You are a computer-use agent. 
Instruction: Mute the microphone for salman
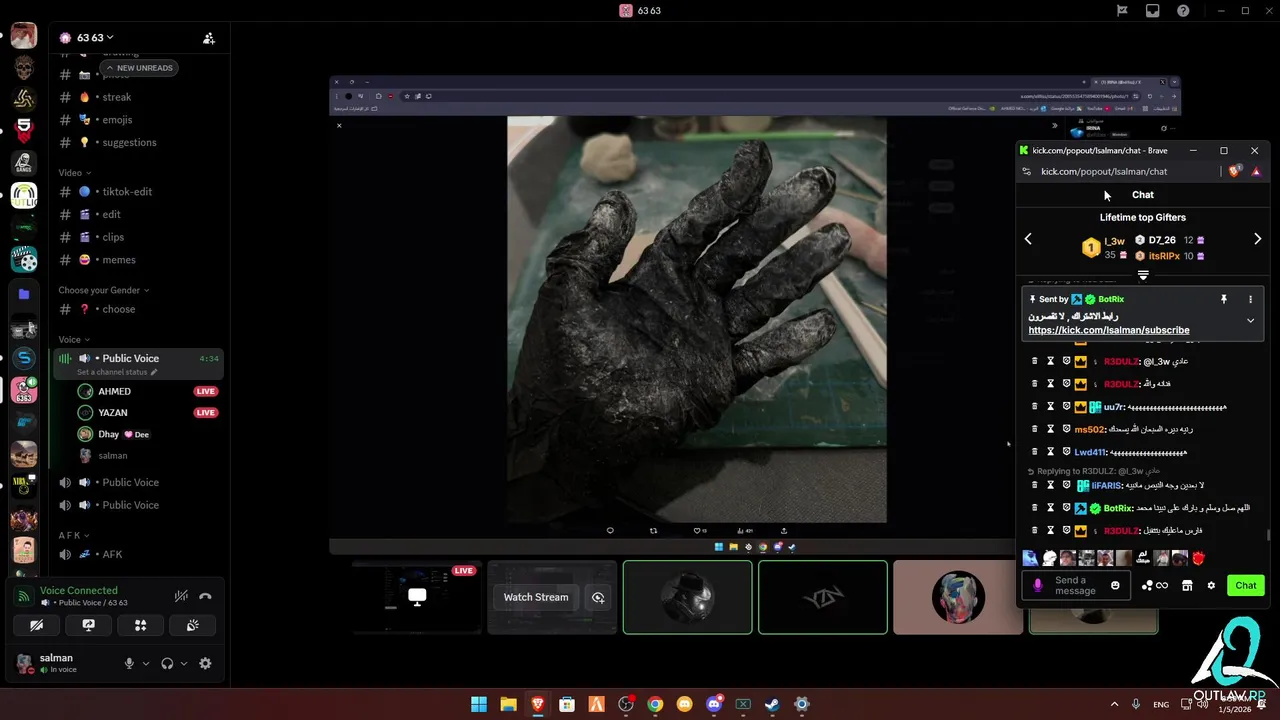129,663
